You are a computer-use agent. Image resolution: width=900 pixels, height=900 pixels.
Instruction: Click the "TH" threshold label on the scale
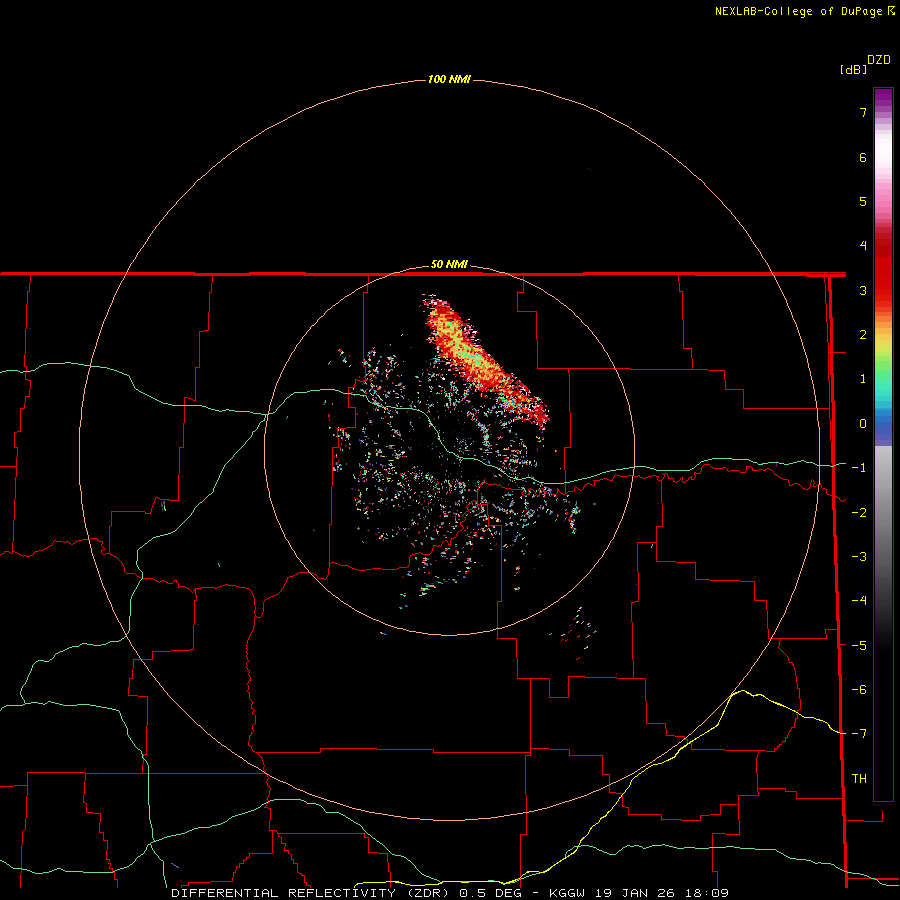tap(859, 779)
